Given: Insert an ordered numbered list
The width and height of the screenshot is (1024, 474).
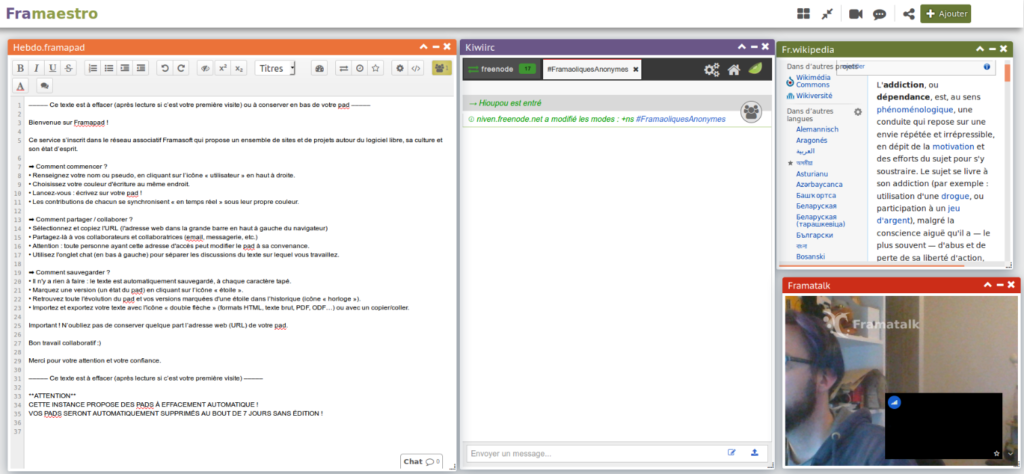Looking at the screenshot, I should click(x=93, y=68).
